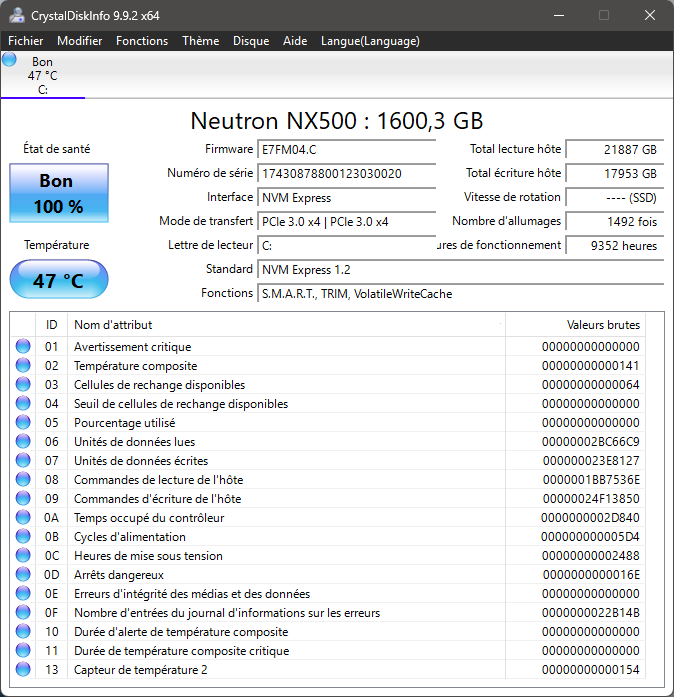Click the Lettre de lecteur field
This screenshot has width=674, height=697.
pos(347,245)
